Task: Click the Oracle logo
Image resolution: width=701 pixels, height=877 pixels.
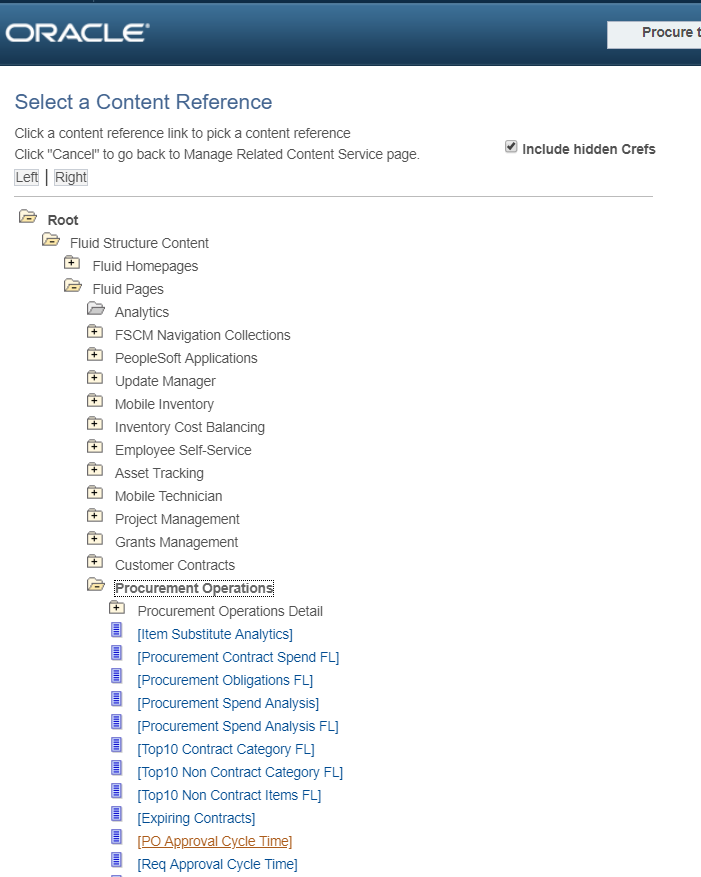Action: 78,33
